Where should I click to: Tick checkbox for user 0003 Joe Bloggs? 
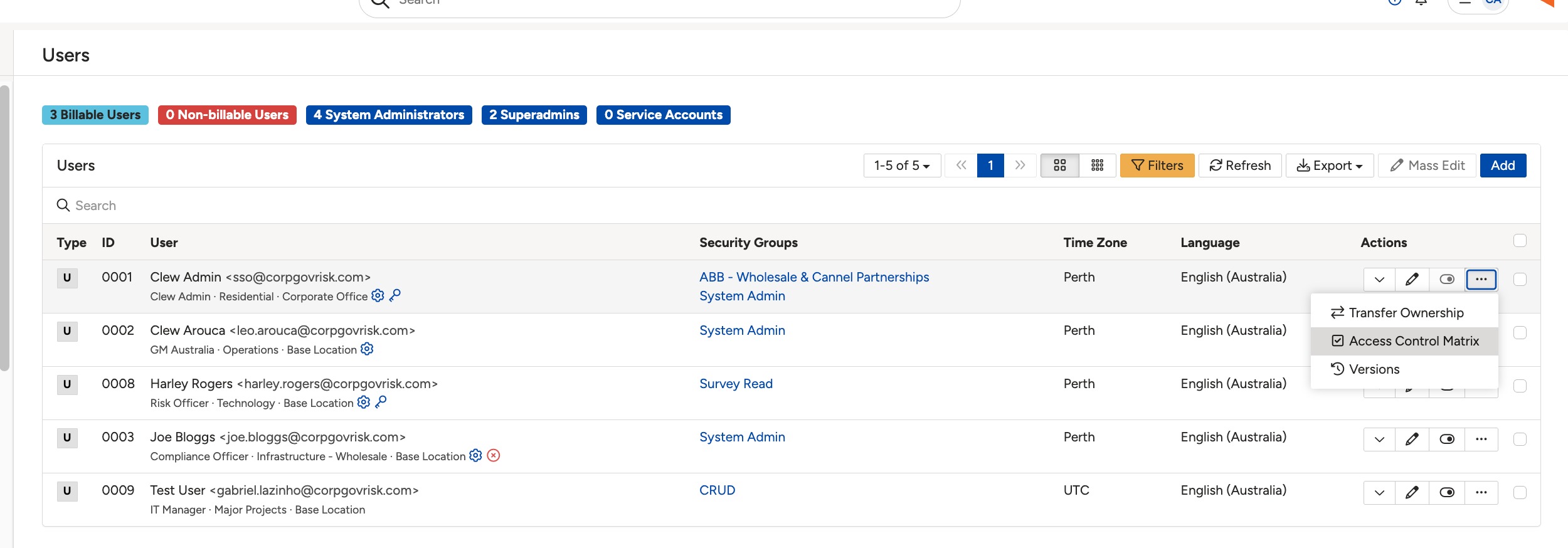tap(1520, 440)
